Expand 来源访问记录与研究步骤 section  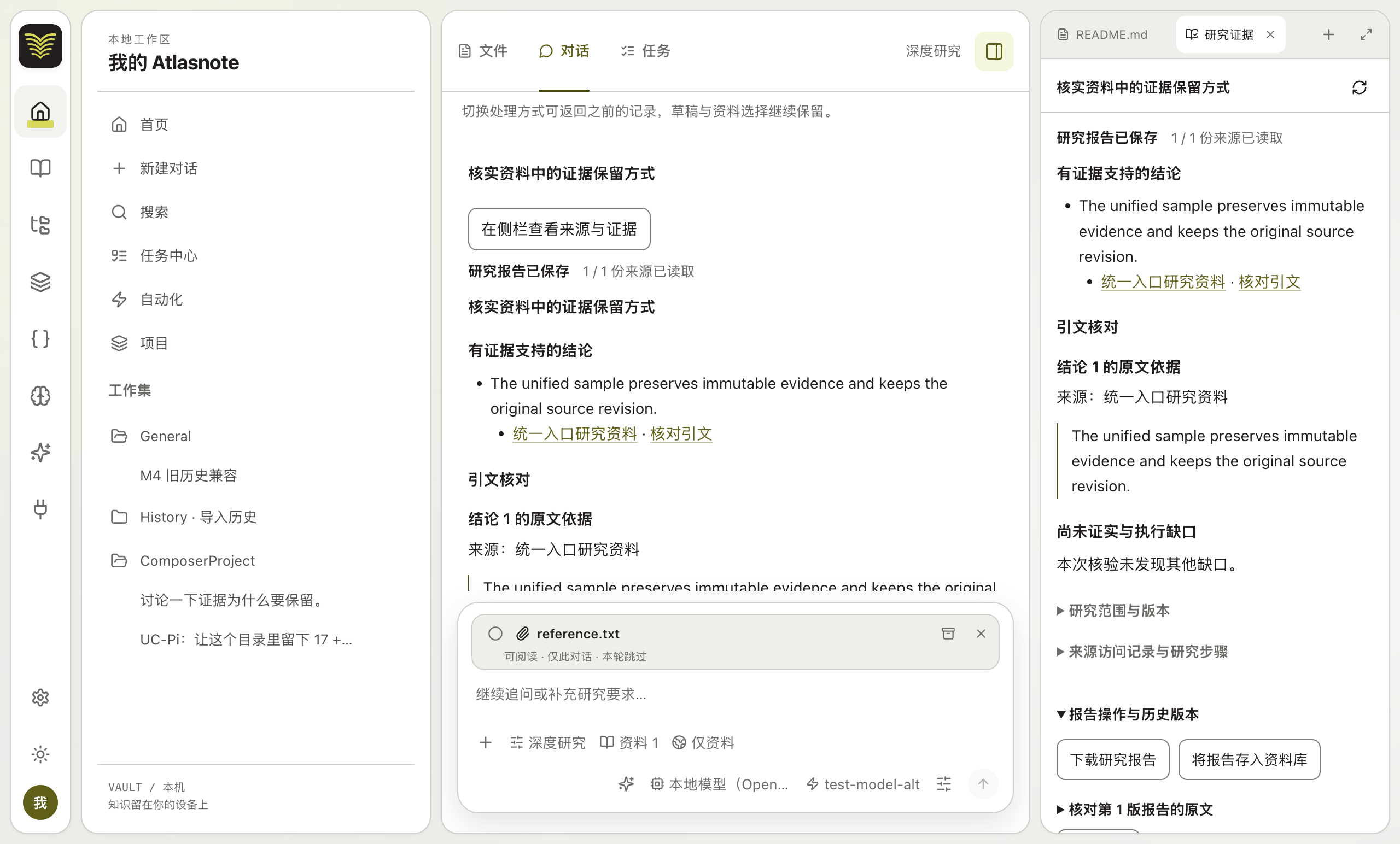1142,652
